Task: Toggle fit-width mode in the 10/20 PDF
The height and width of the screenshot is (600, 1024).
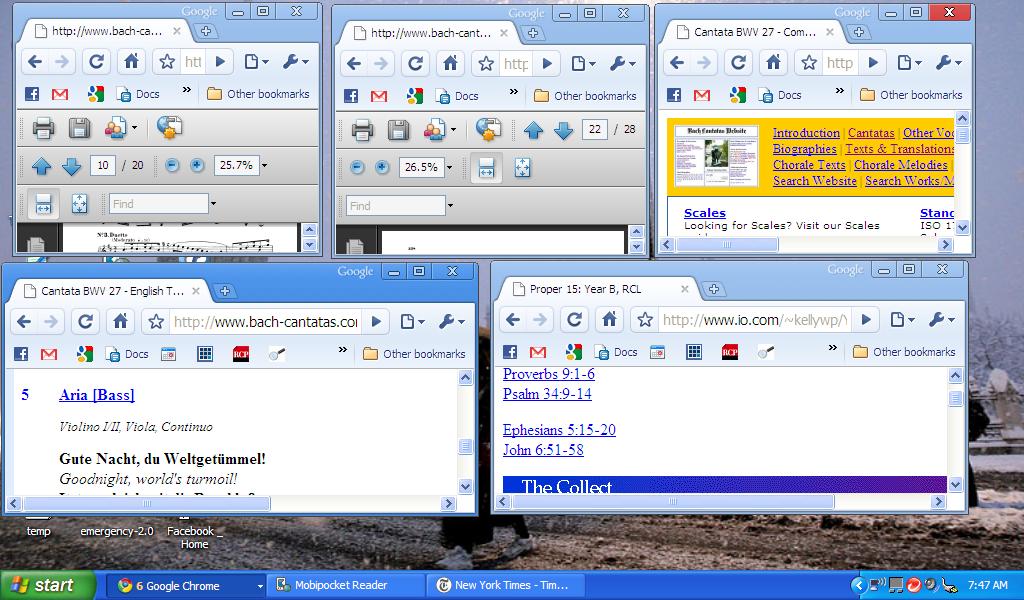Action: coord(43,204)
